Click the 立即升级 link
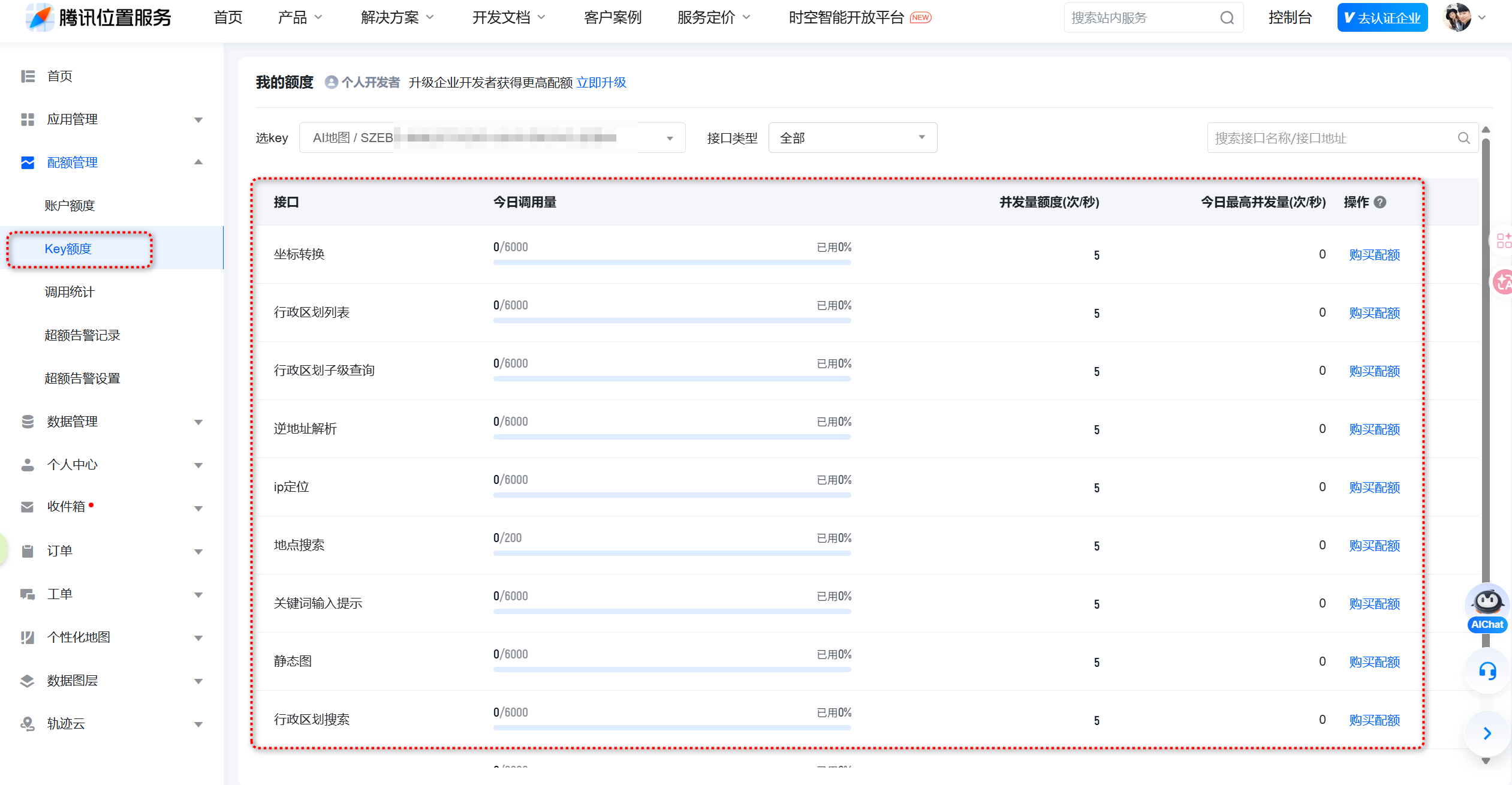The width and height of the screenshot is (1512, 785). click(x=601, y=82)
